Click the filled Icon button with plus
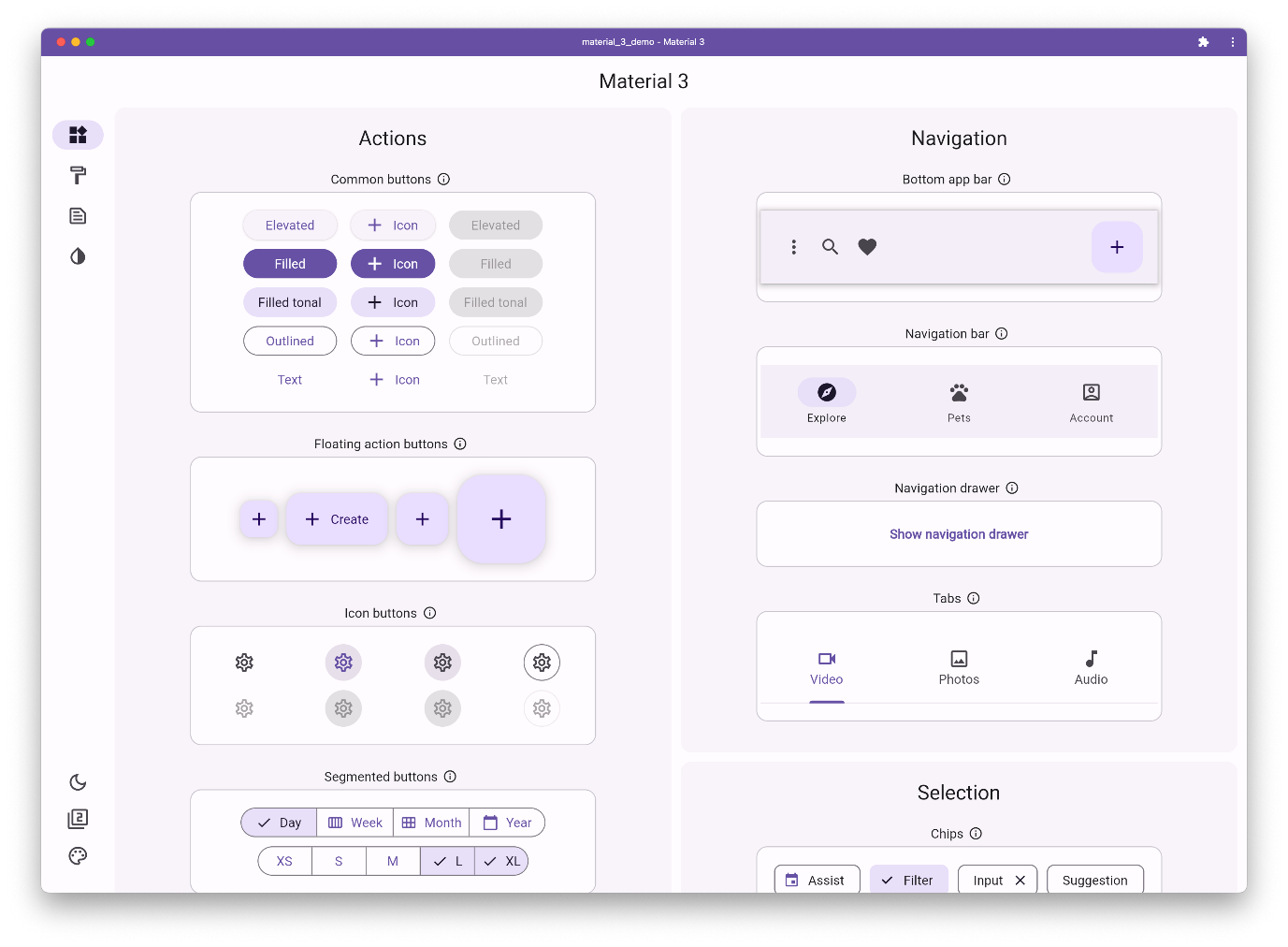The width and height of the screenshot is (1288, 947). (393, 264)
